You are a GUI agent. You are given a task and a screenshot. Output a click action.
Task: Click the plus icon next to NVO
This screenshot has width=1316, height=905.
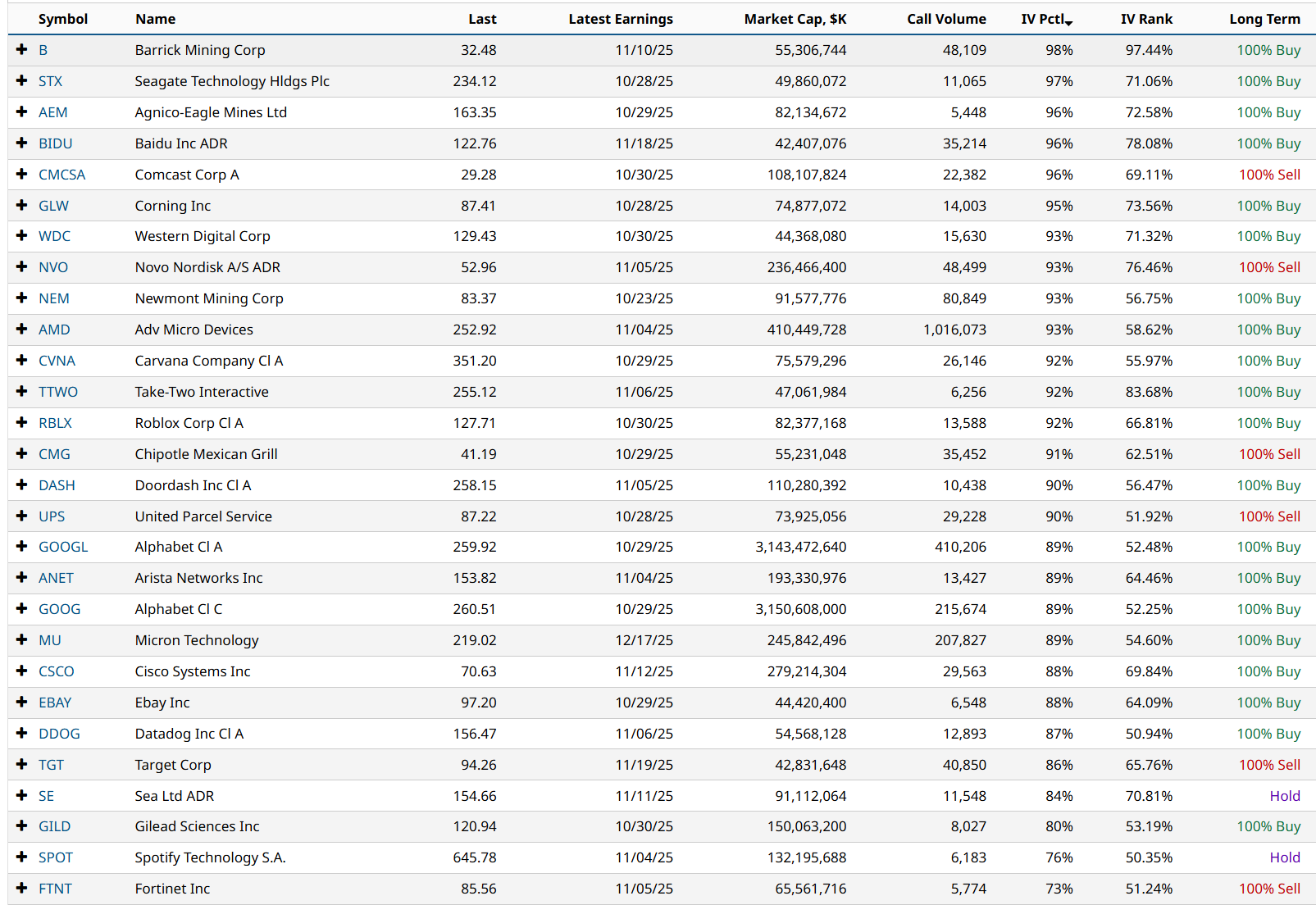click(x=22, y=267)
